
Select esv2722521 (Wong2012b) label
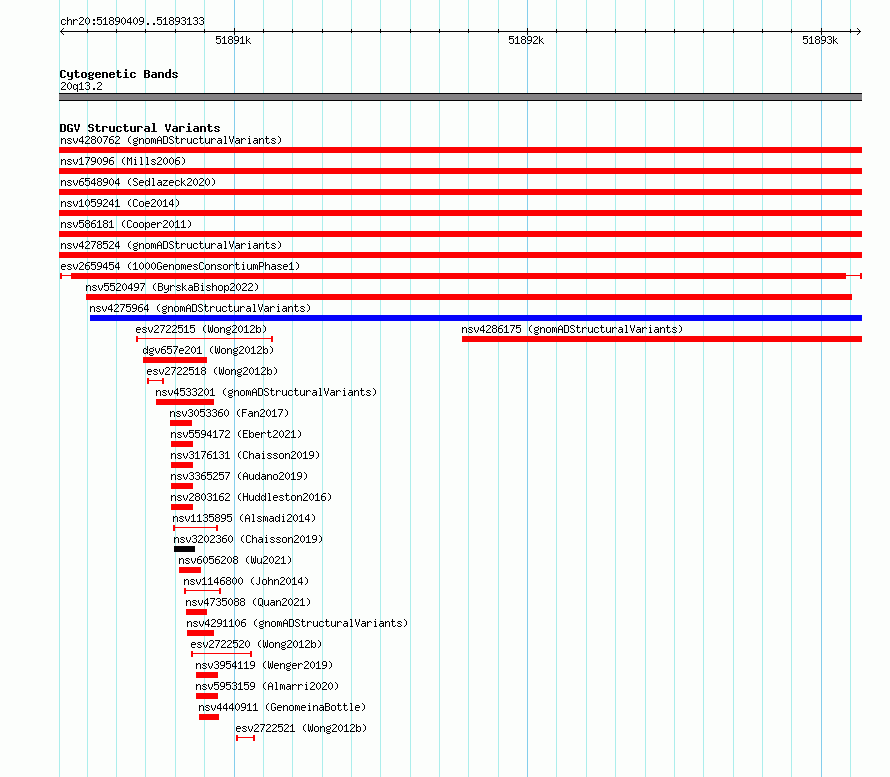(x=301, y=728)
